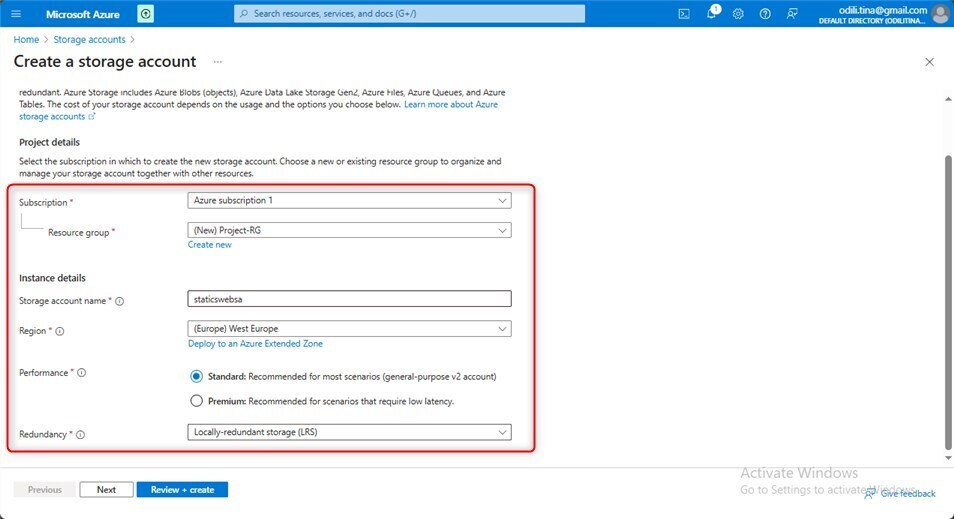Click the info icon beside Performance
This screenshot has width=954, height=519.
point(82,372)
